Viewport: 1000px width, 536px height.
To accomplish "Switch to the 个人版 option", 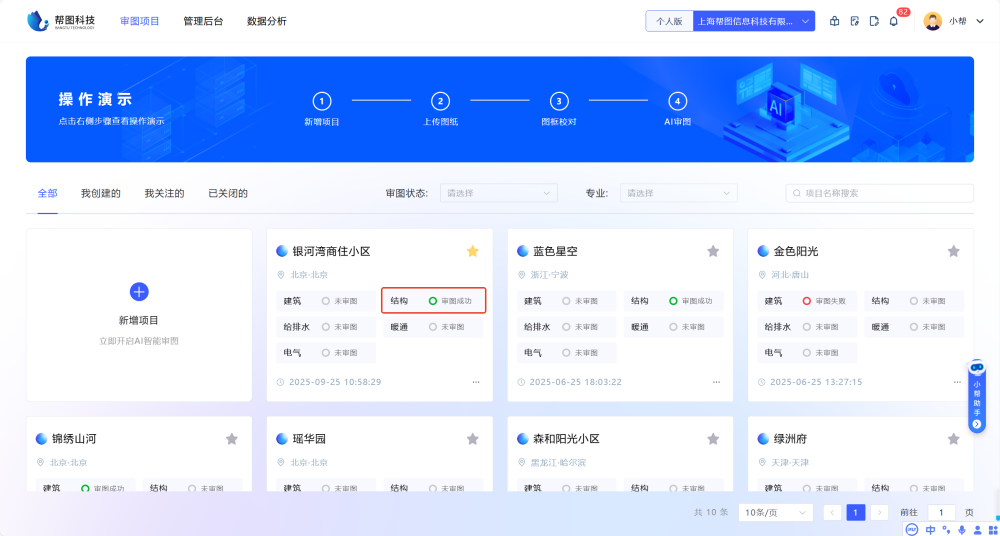I will click(x=669, y=21).
